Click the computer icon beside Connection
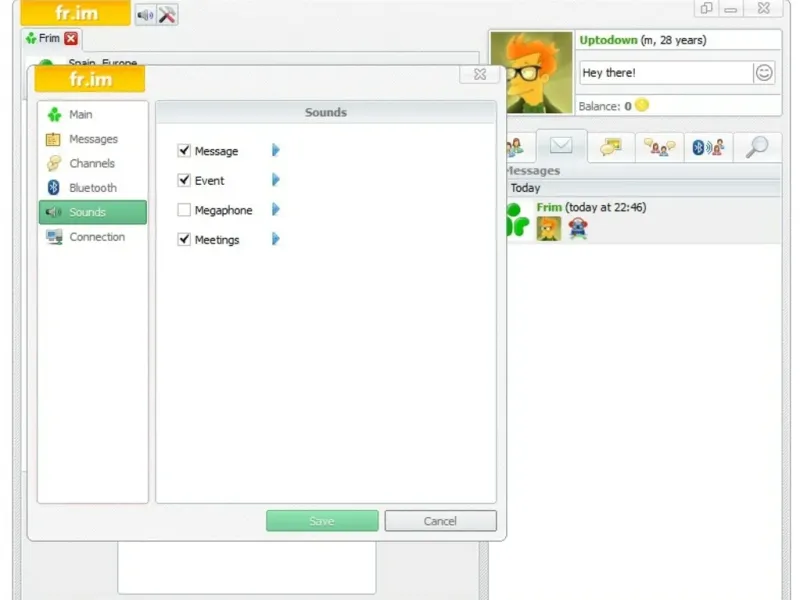 coord(54,237)
